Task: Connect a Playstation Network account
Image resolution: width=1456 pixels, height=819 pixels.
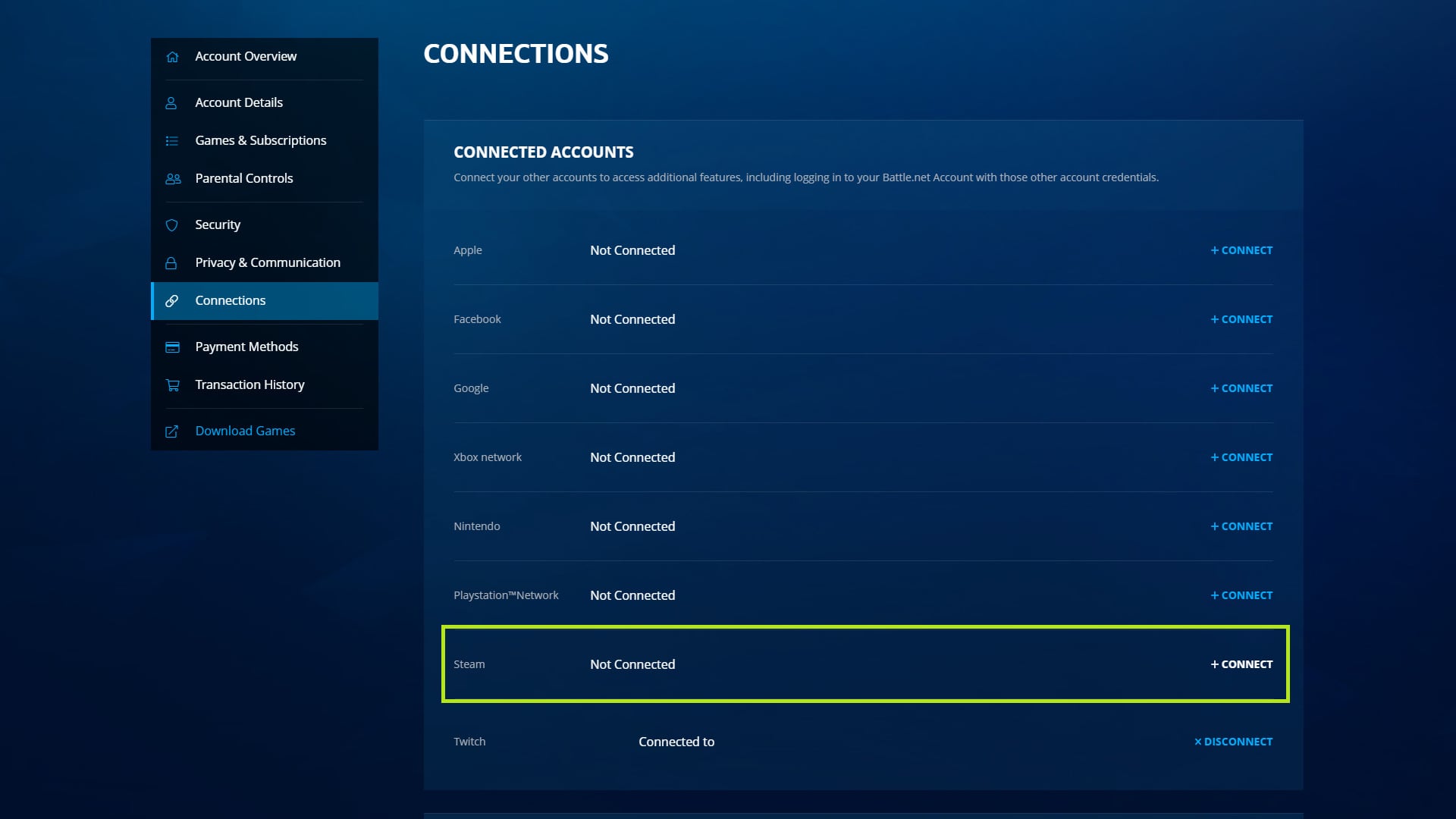Action: (1241, 595)
